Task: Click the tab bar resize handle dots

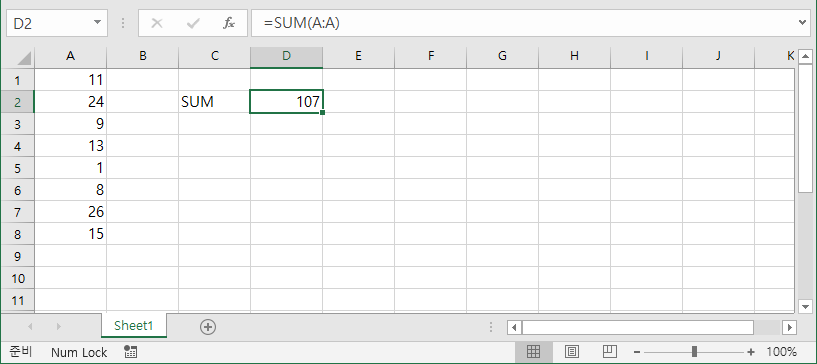Action: (x=491, y=327)
